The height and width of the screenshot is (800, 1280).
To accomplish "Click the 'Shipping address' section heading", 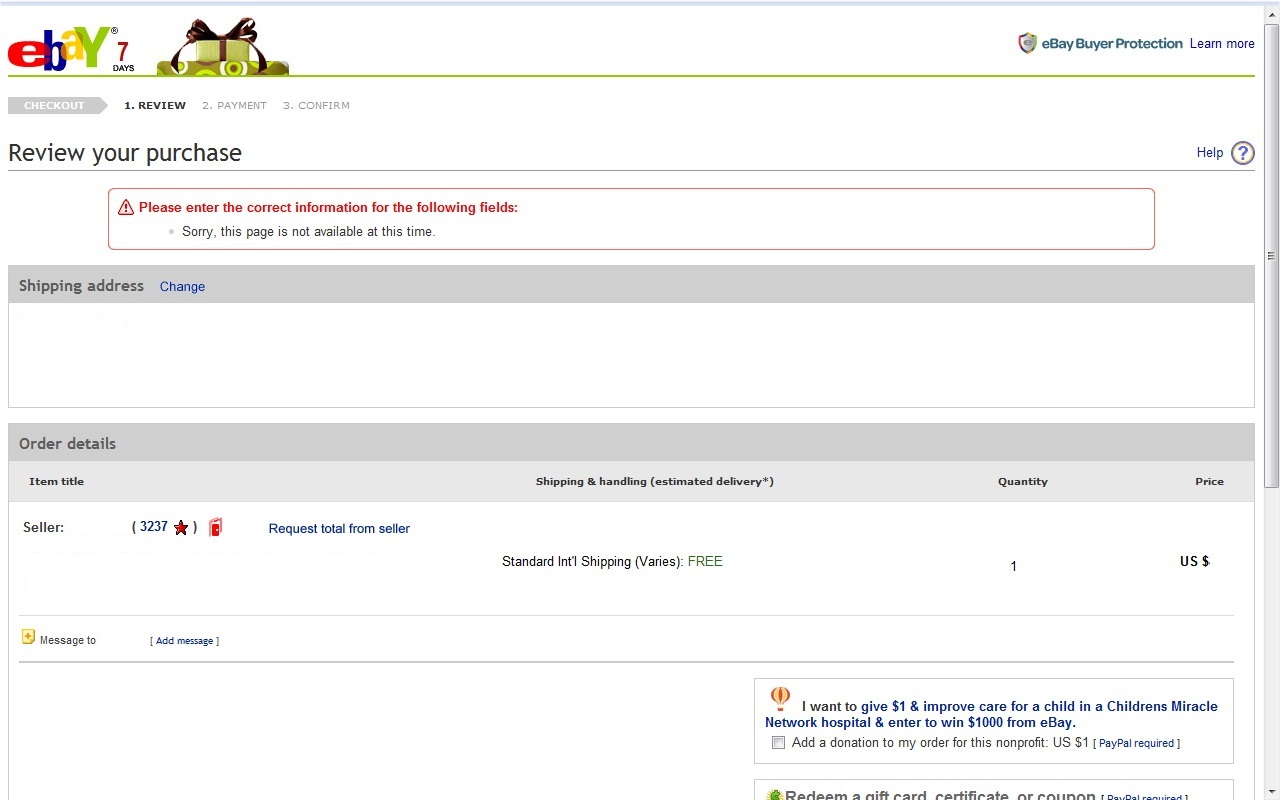I will point(81,286).
